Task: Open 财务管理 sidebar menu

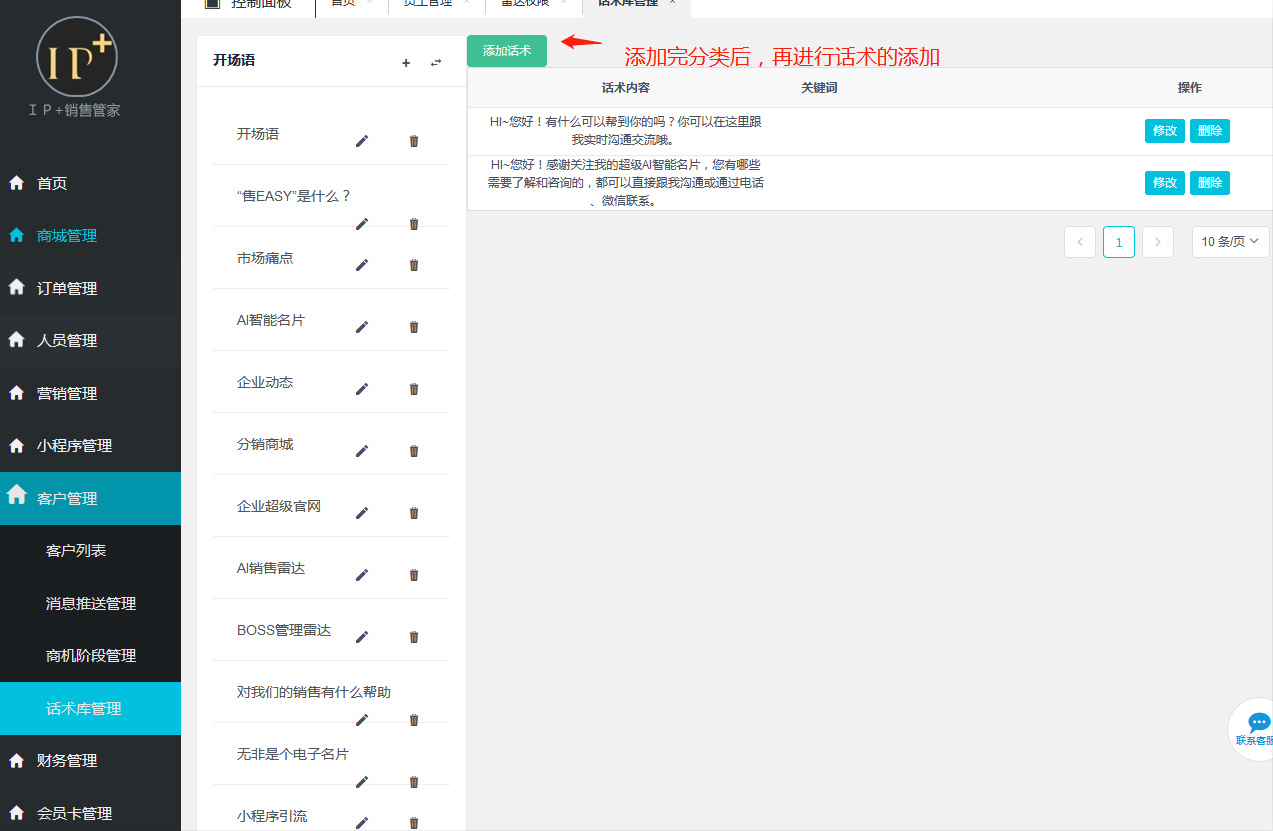Action: (67, 760)
